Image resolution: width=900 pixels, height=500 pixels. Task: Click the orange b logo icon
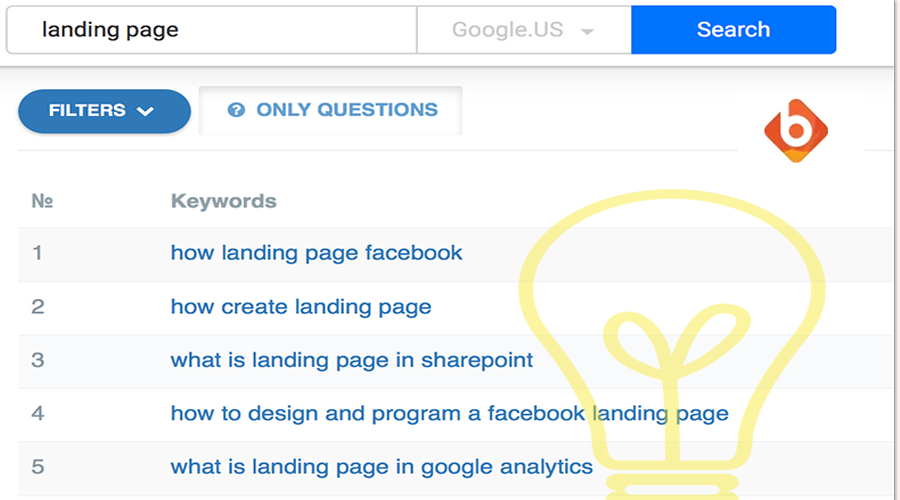[796, 131]
